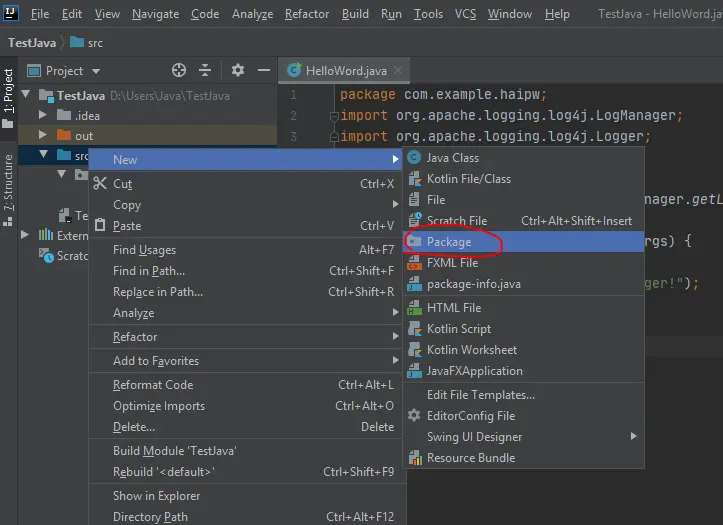Open Project panel settings gear
Screen dimensions: 723x525
click(x=237, y=71)
